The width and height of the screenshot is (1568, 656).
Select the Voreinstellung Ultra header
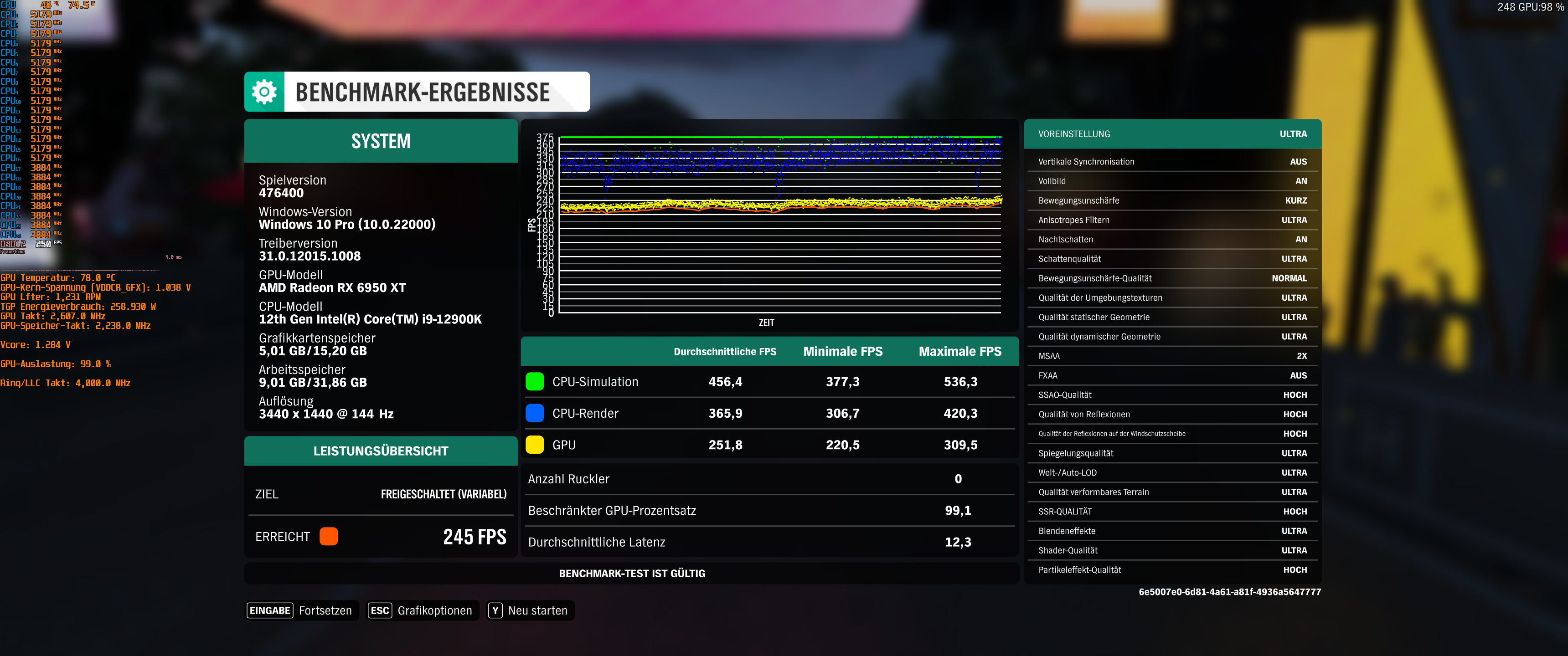pyautogui.click(x=1172, y=134)
